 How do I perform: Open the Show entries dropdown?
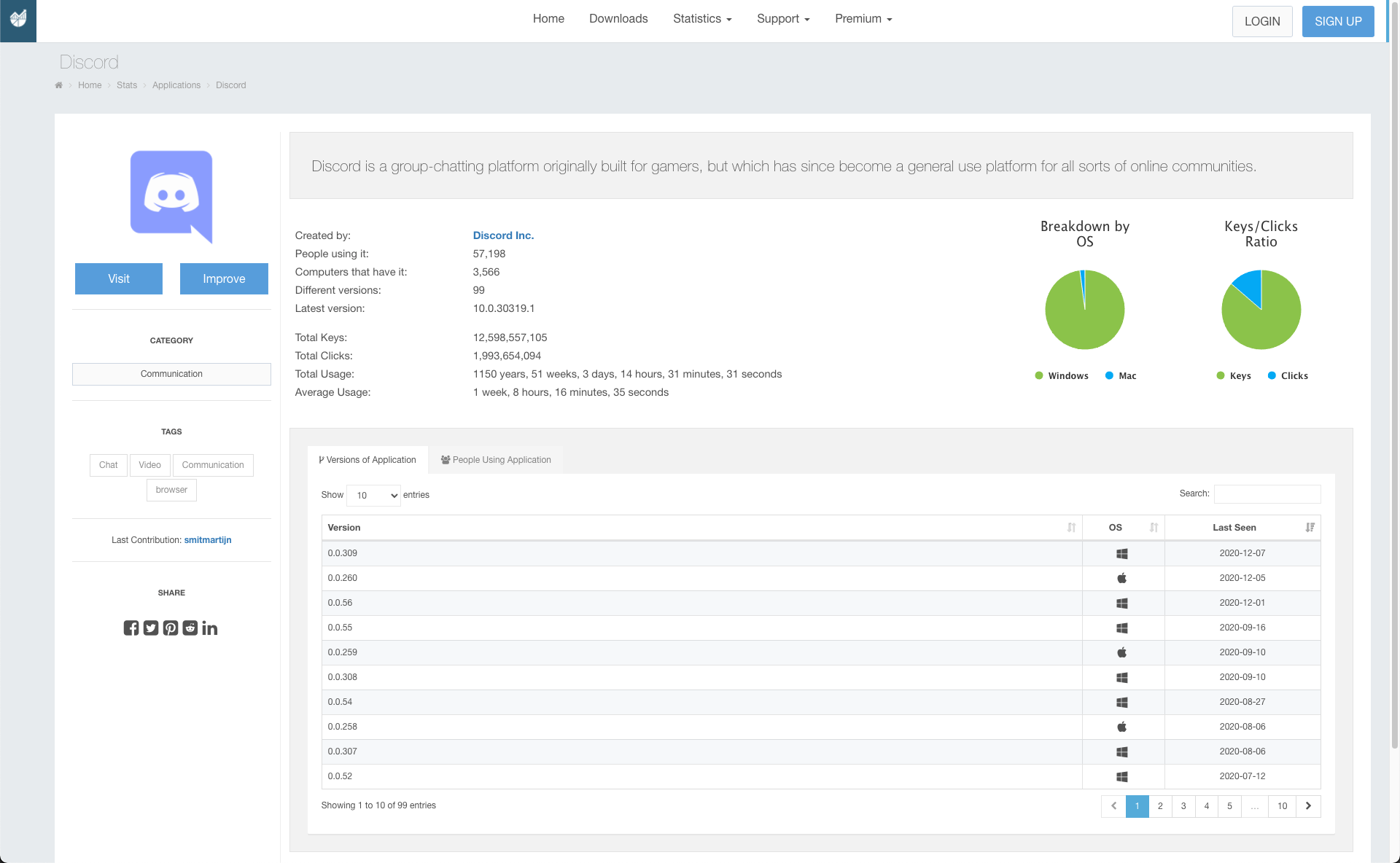pos(373,495)
